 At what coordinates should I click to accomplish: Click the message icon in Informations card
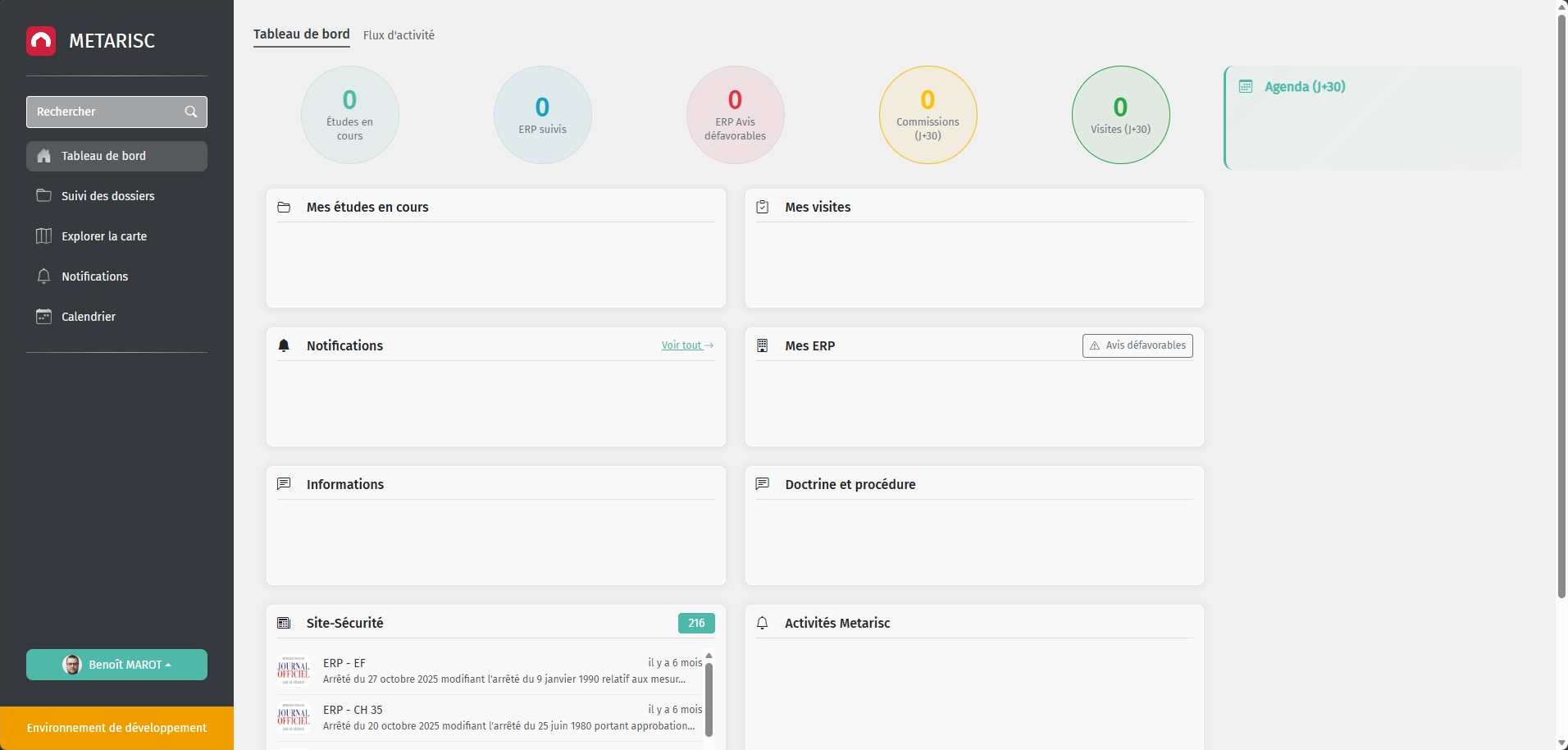[284, 484]
